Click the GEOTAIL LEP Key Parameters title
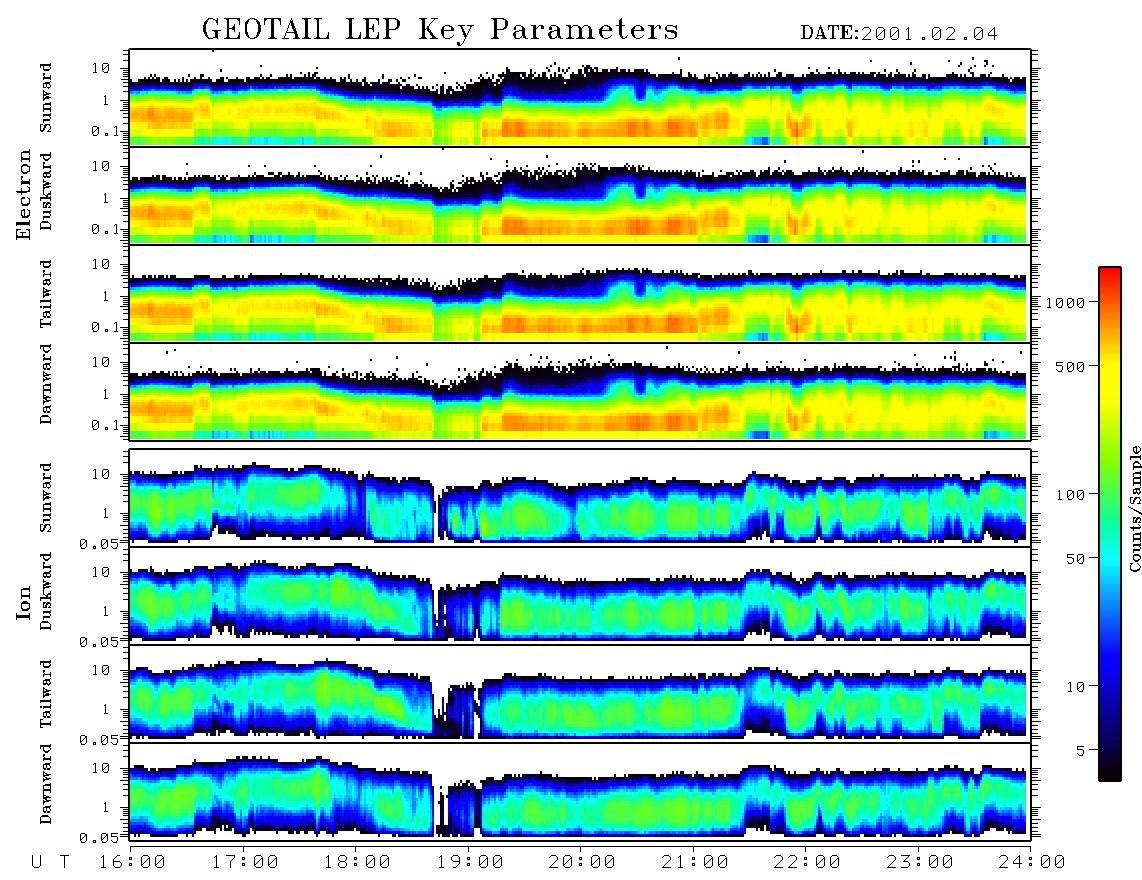 tap(440, 30)
